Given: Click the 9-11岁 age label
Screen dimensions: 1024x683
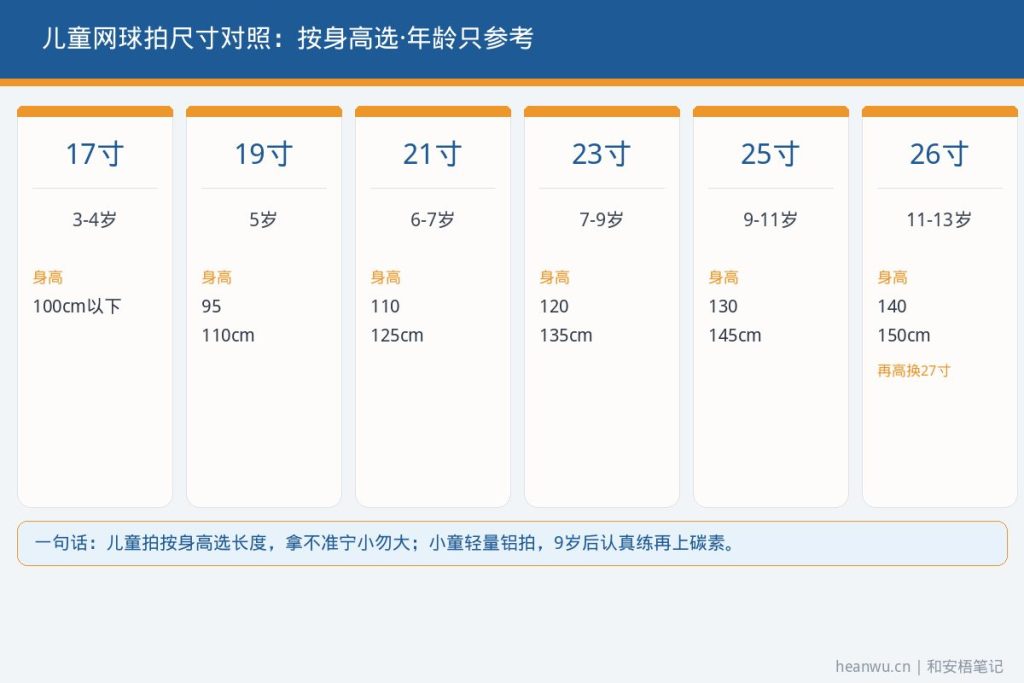Looking at the screenshot, I should (x=771, y=219).
